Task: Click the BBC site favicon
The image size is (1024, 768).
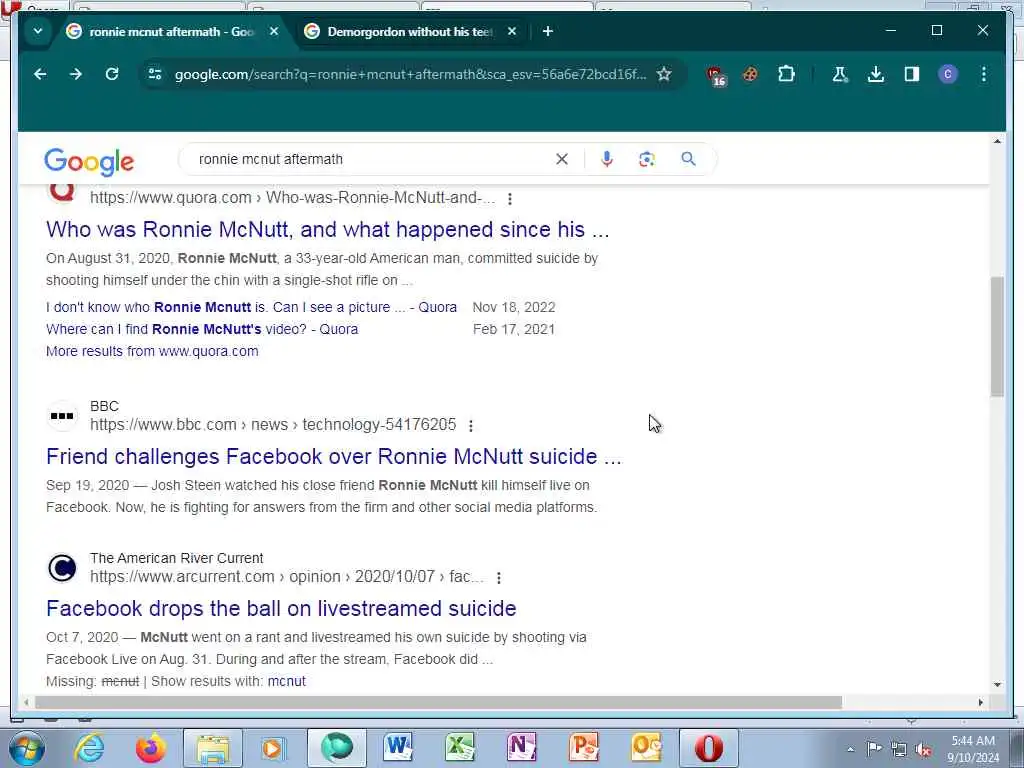Action: click(x=62, y=416)
